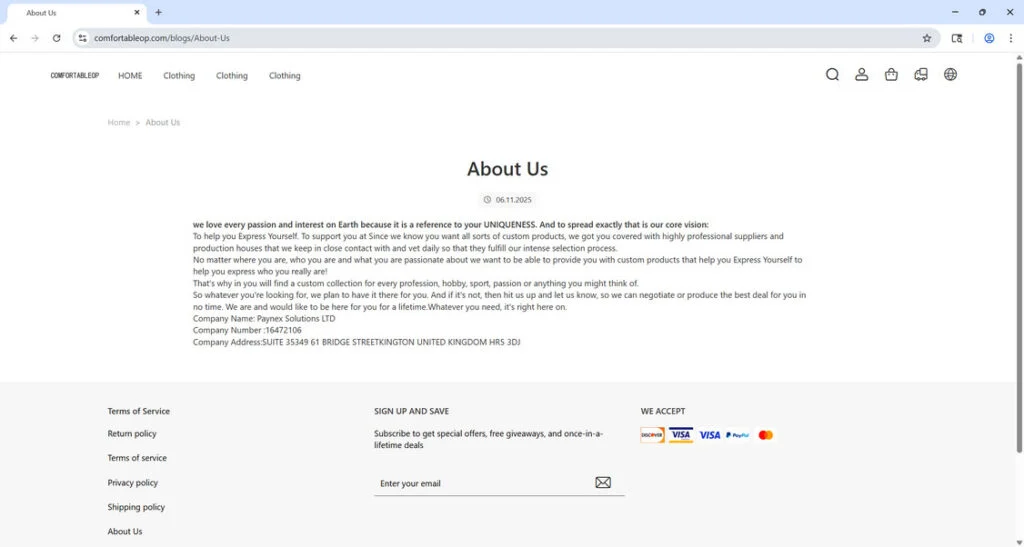Click the Terms of Service footer heading
The height and width of the screenshot is (547, 1024).
(138, 411)
